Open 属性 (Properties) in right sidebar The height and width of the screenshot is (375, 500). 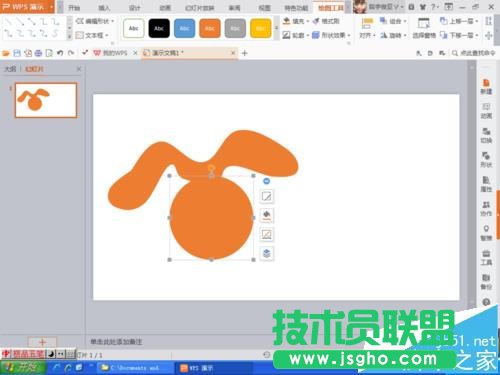pos(486,184)
